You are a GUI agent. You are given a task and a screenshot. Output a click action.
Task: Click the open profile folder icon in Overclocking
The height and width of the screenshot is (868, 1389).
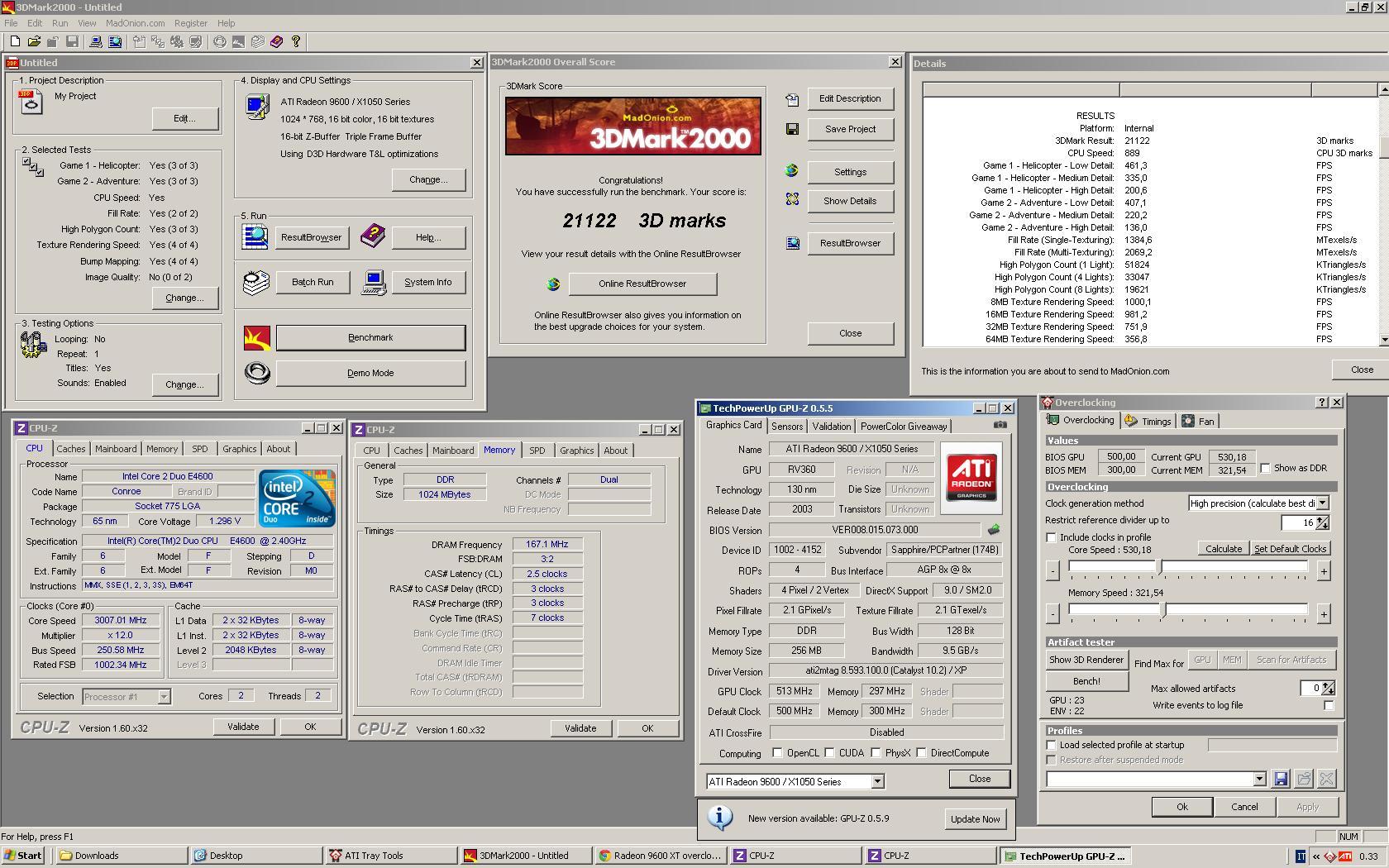click(1304, 779)
